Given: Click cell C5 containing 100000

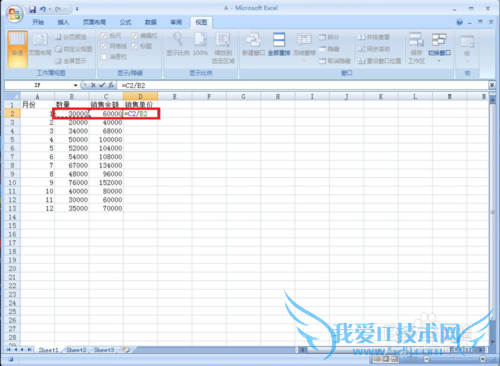Looking at the screenshot, I should [106, 140].
